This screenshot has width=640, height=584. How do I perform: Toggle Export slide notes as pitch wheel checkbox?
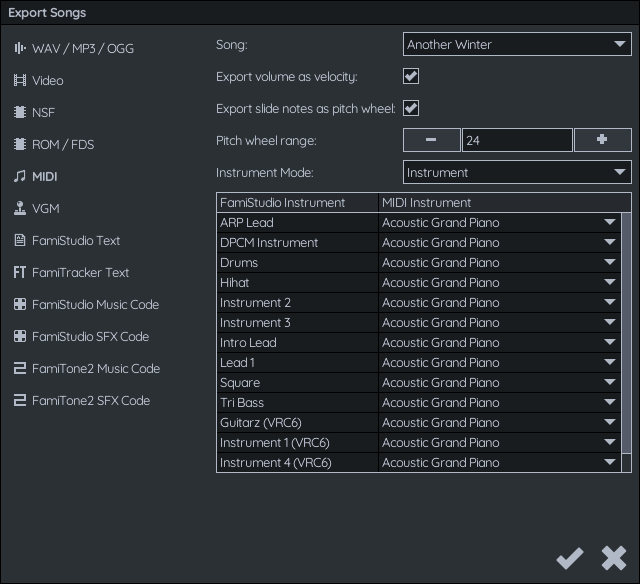point(411,108)
